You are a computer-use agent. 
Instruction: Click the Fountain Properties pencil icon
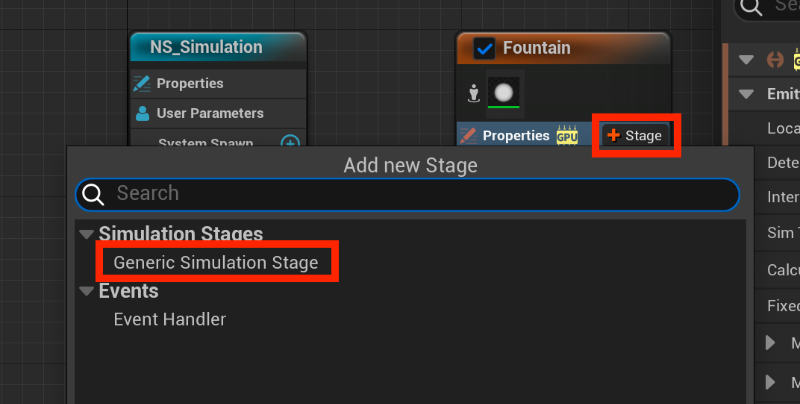(x=467, y=135)
